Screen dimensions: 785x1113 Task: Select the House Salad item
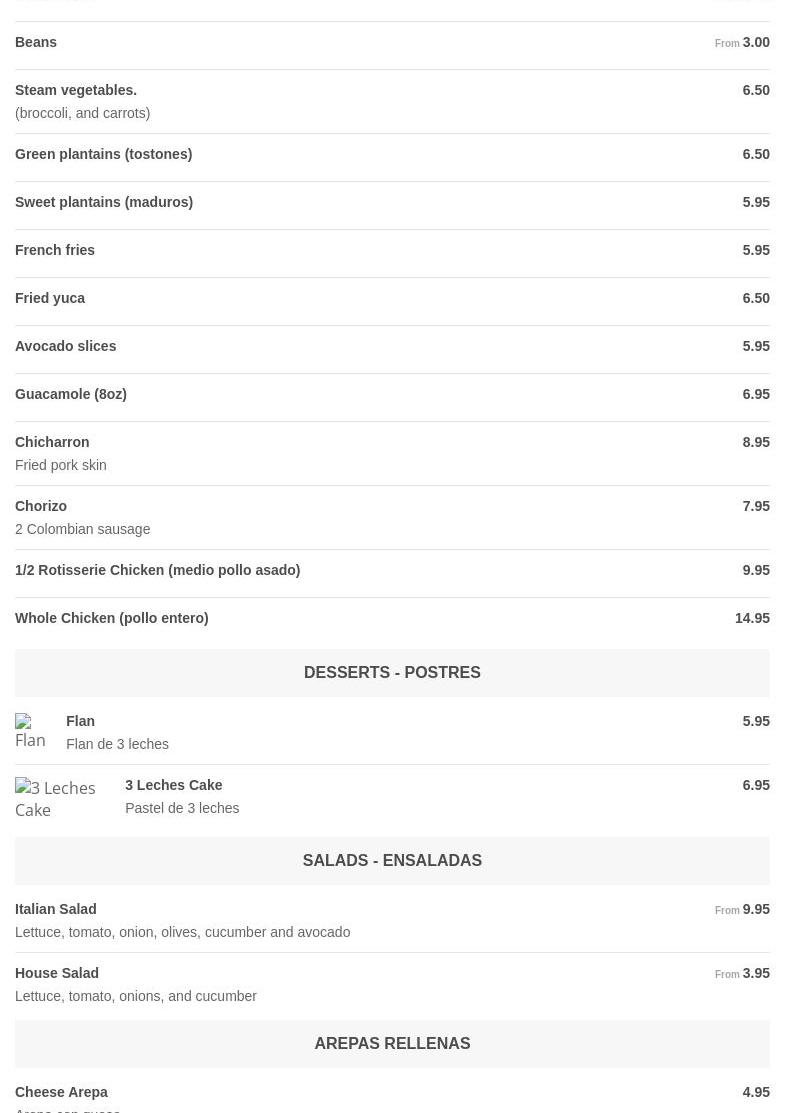pyautogui.click(x=57, y=974)
